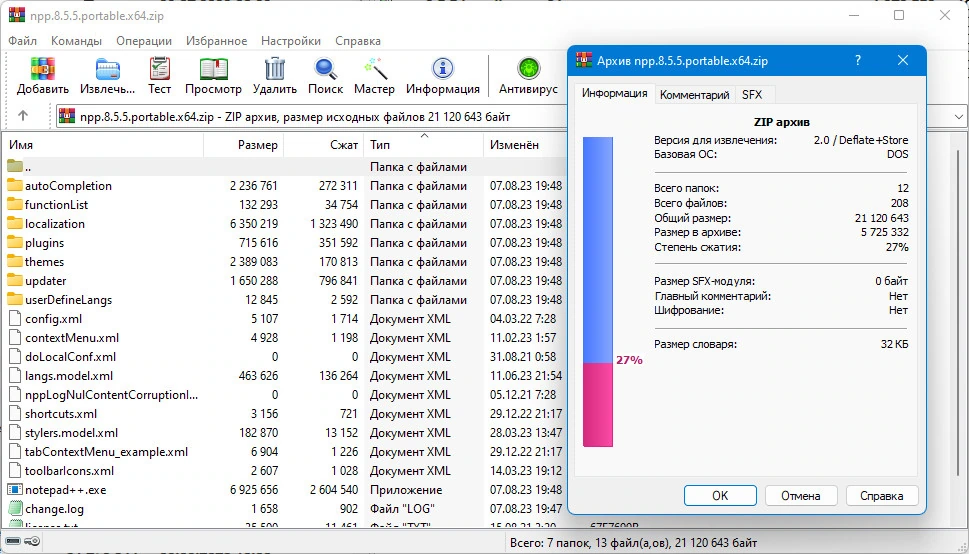Click the Размер словаря value 32 КБ

pos(894,344)
